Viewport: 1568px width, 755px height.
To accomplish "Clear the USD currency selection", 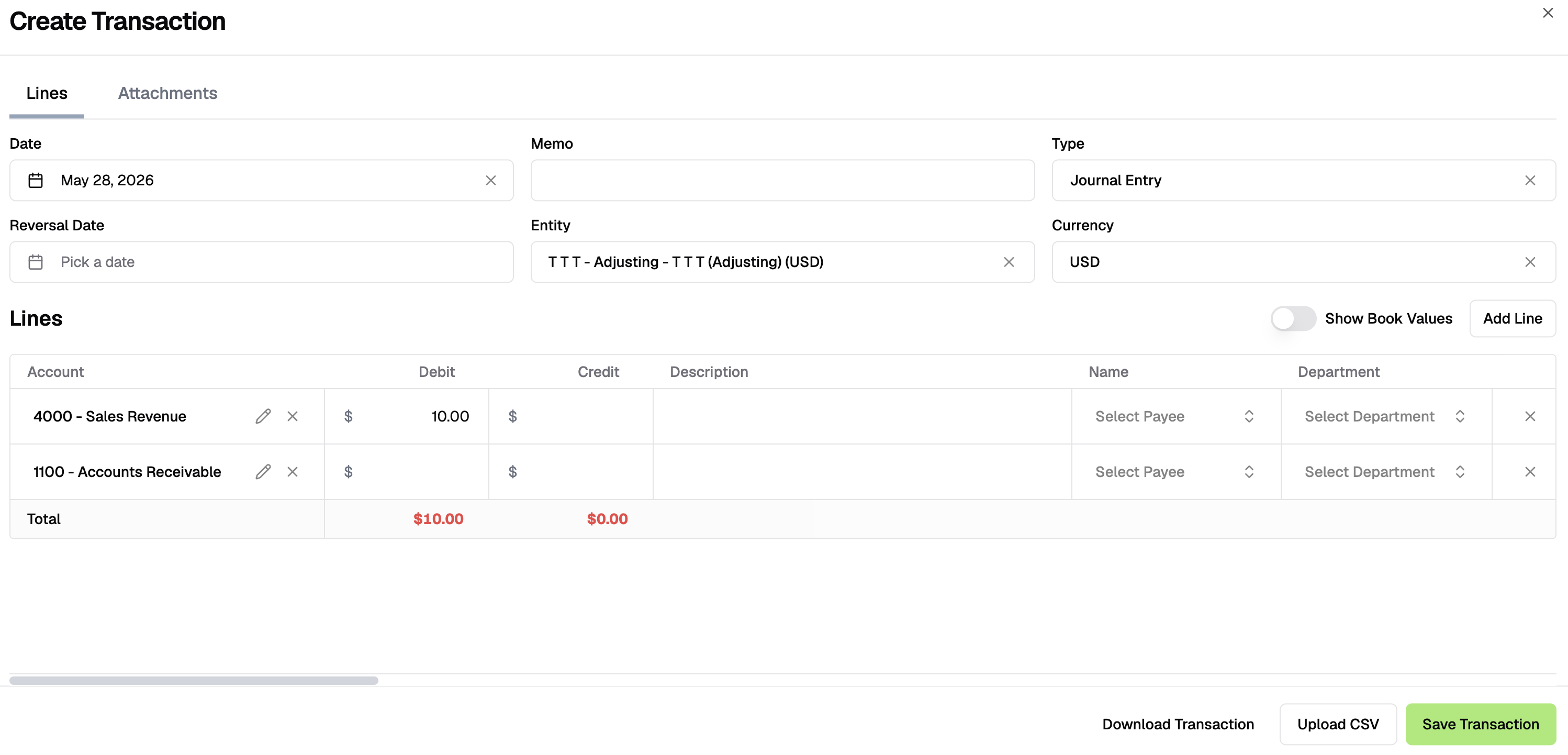I will point(1530,262).
